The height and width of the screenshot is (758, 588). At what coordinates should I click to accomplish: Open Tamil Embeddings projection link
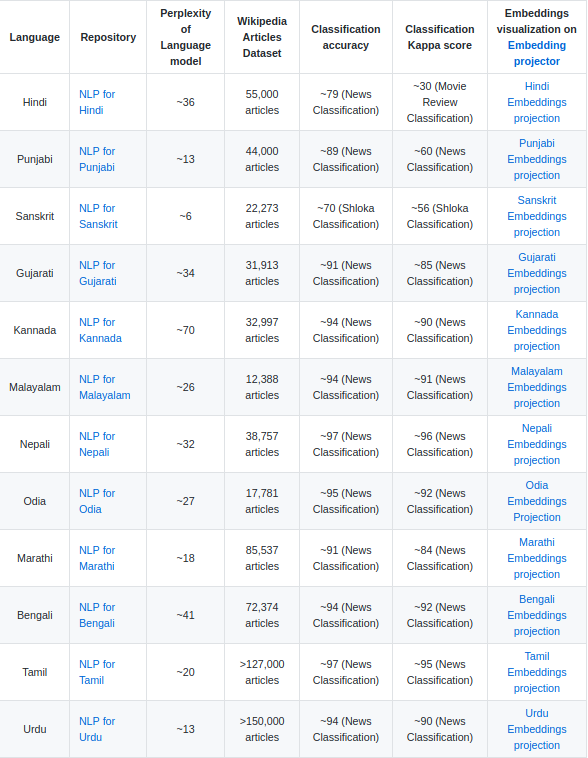(537, 672)
